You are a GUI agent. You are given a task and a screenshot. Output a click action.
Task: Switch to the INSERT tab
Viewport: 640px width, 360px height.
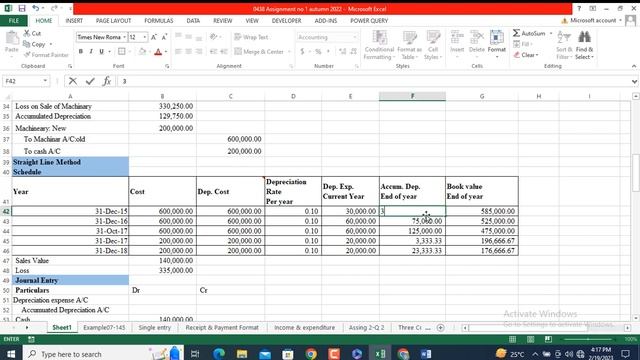(74, 20)
